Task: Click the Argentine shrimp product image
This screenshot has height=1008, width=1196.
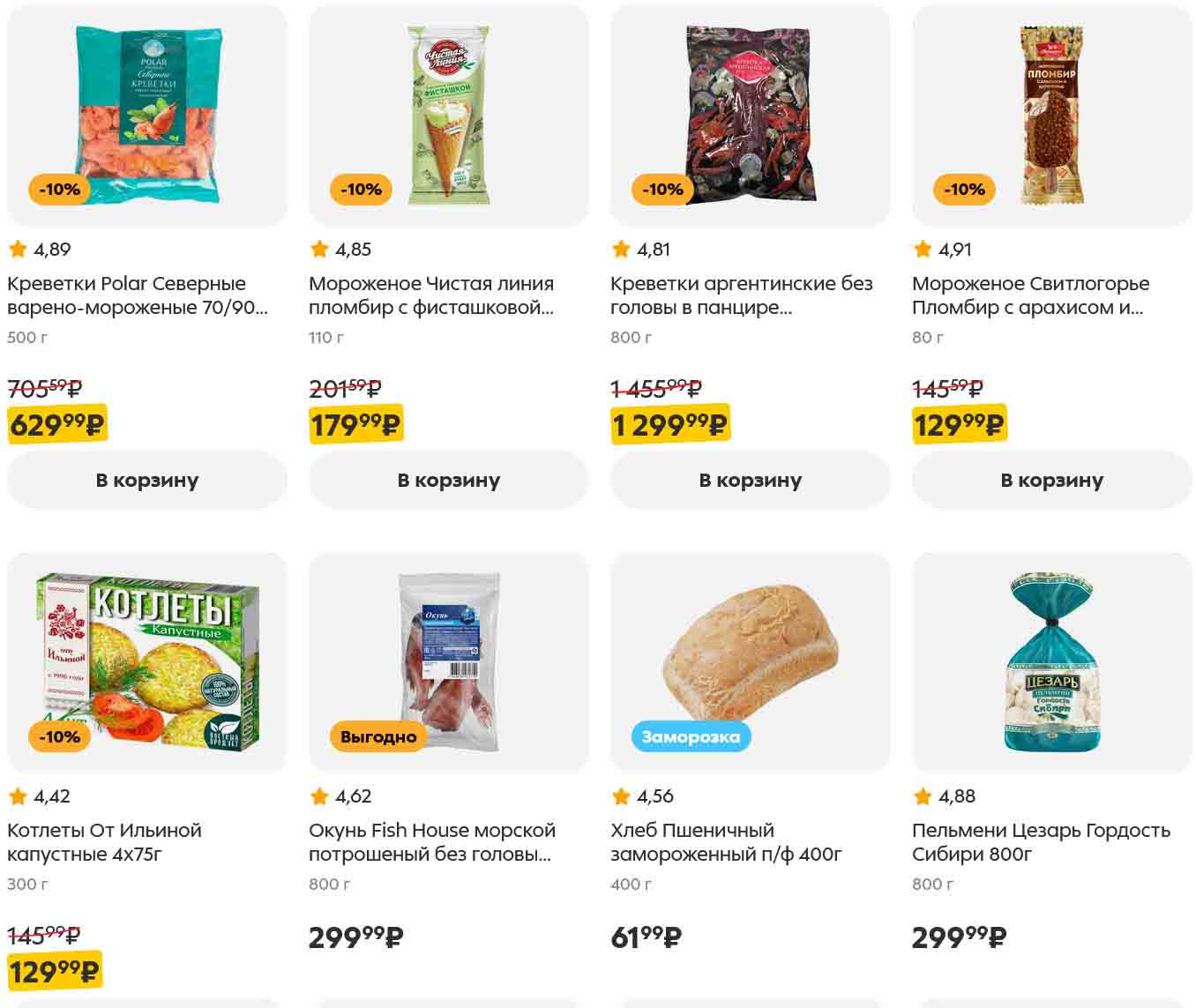Action: pos(750,115)
